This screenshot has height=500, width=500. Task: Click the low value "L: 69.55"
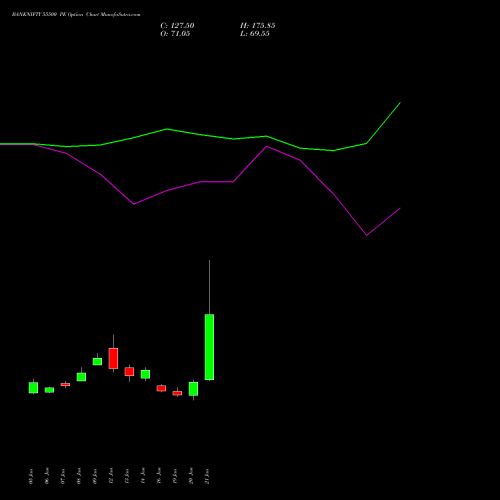(x=255, y=34)
